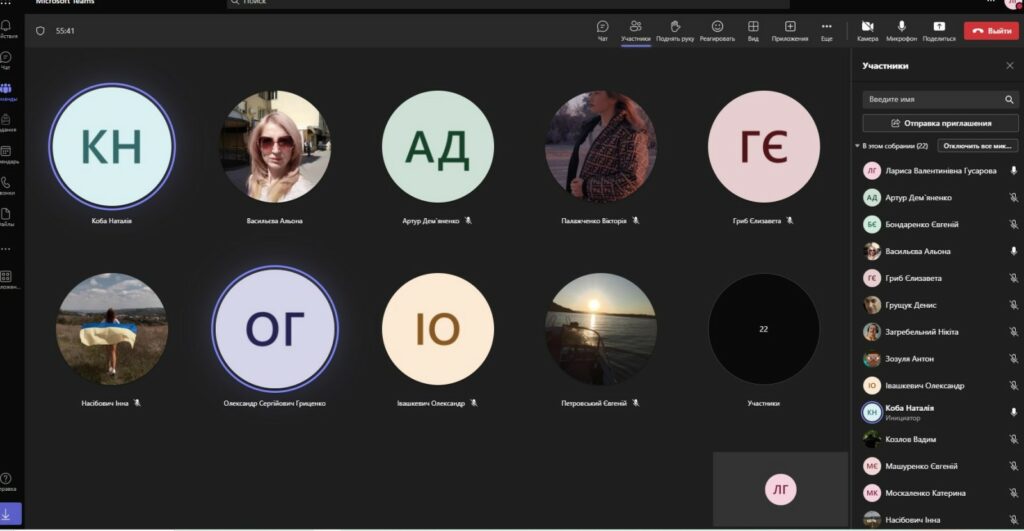Image resolution: width=1024 pixels, height=531 pixels.
Task: Click the shield icon next to timer
Action: pyautogui.click(x=40, y=31)
